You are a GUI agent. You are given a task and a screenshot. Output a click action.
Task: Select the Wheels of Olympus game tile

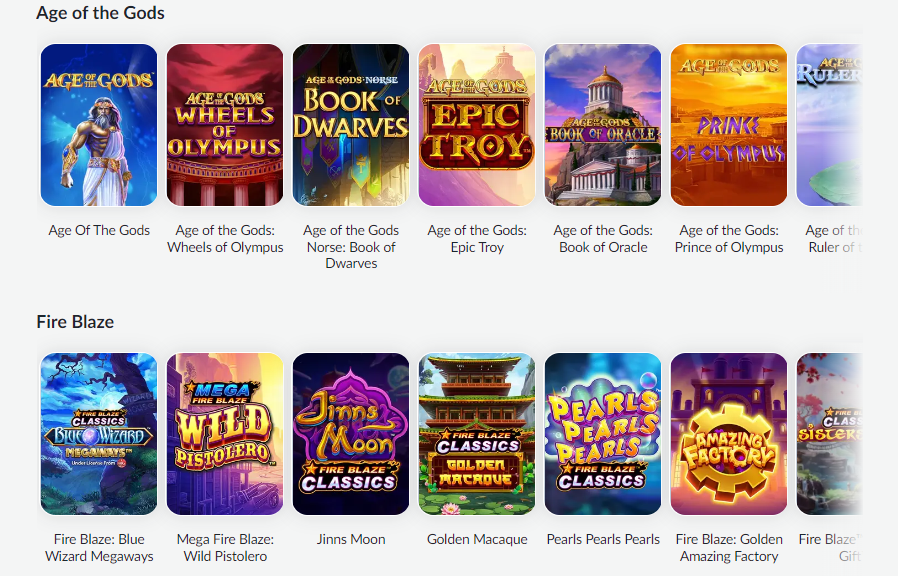pos(225,125)
